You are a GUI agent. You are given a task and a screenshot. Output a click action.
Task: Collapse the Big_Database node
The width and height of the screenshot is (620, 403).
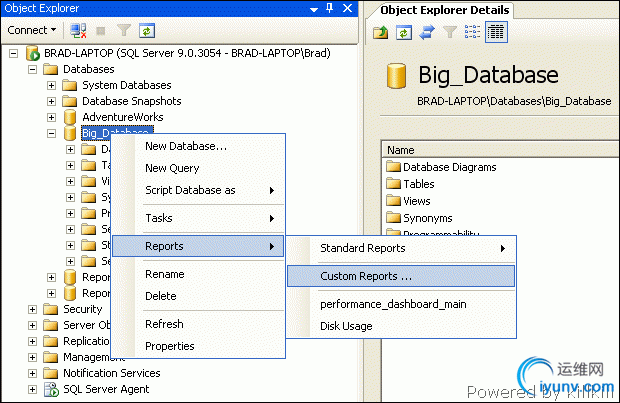(x=51, y=133)
